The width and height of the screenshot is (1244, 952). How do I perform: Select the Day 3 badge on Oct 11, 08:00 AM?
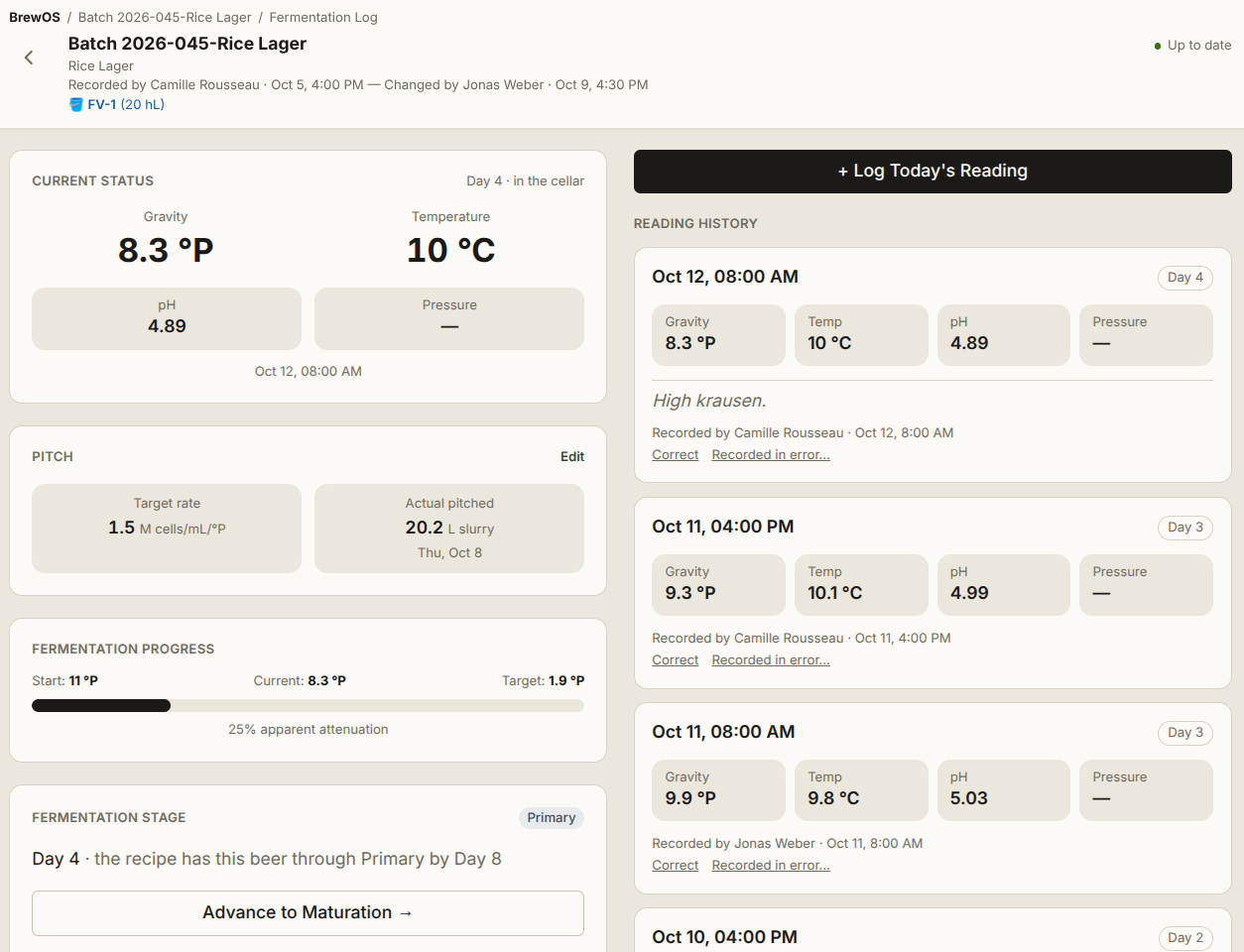[1185, 733]
